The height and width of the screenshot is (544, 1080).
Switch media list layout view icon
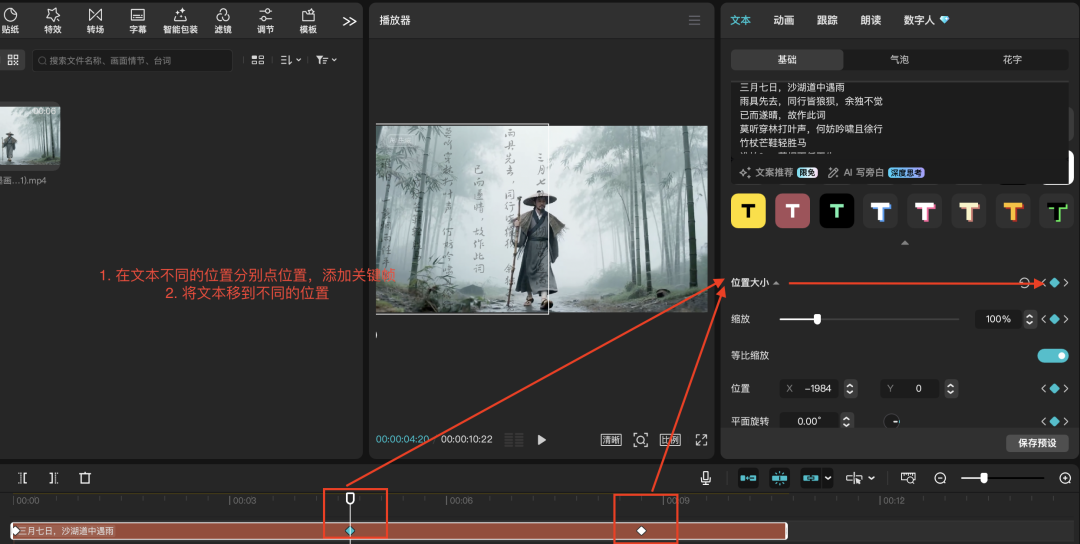258,61
